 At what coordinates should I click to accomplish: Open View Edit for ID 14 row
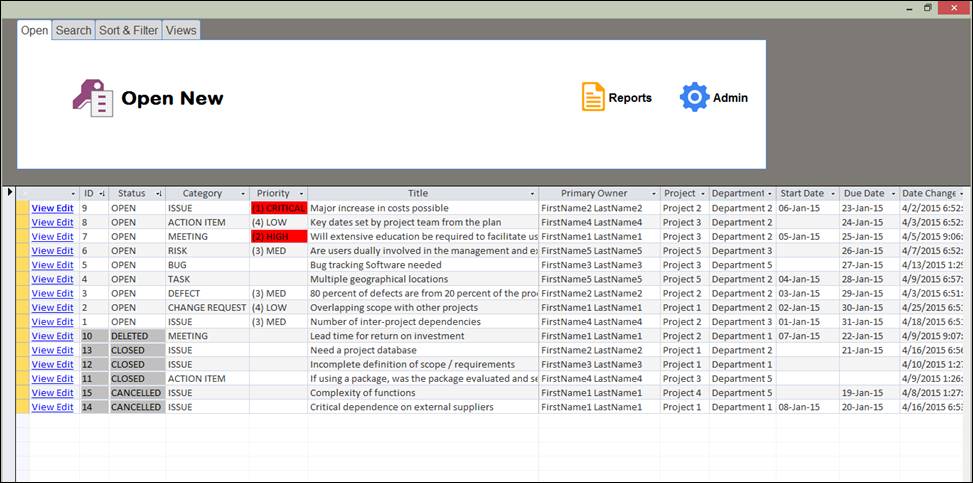pos(52,407)
